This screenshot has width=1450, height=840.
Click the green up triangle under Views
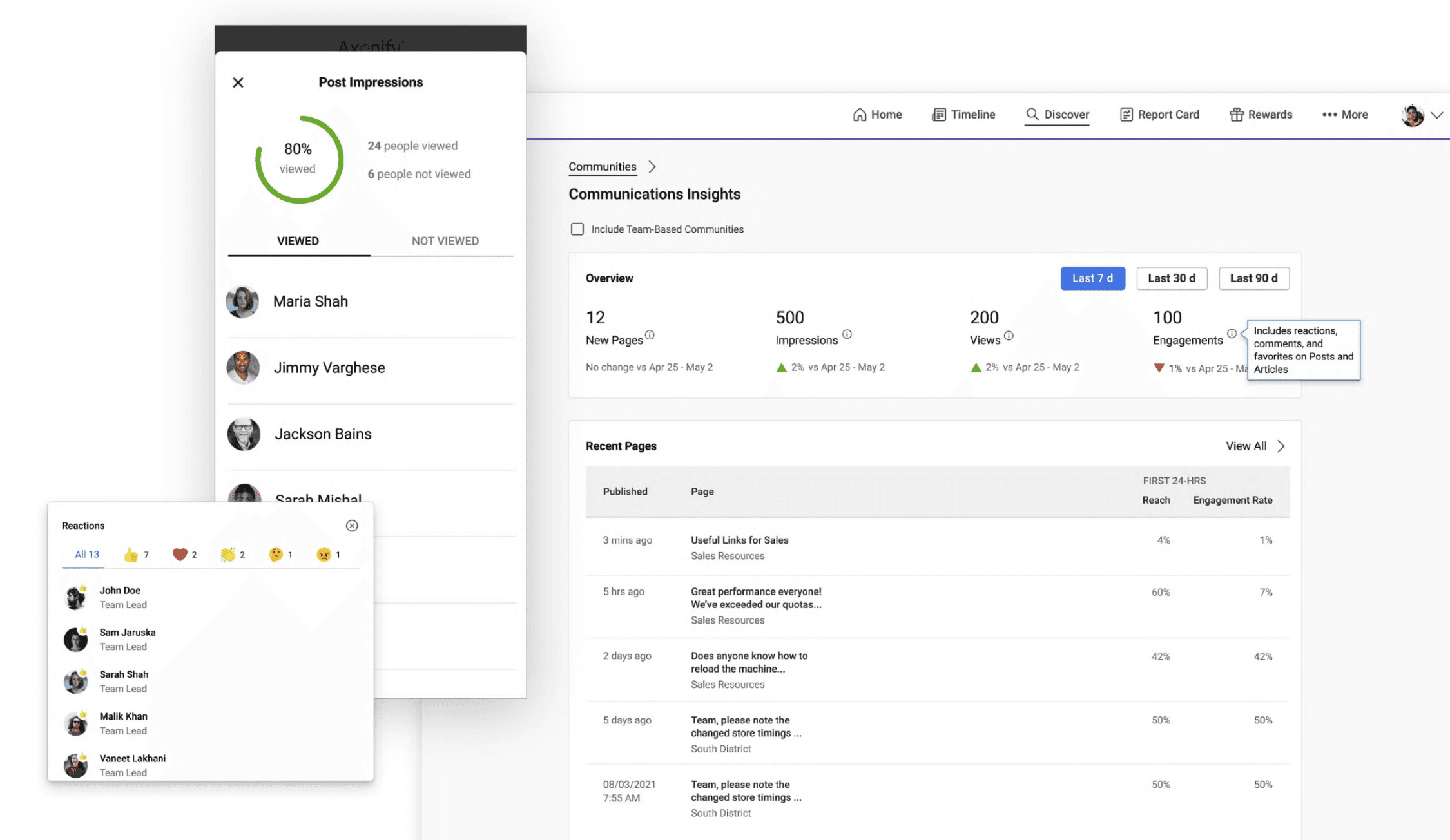click(x=976, y=368)
